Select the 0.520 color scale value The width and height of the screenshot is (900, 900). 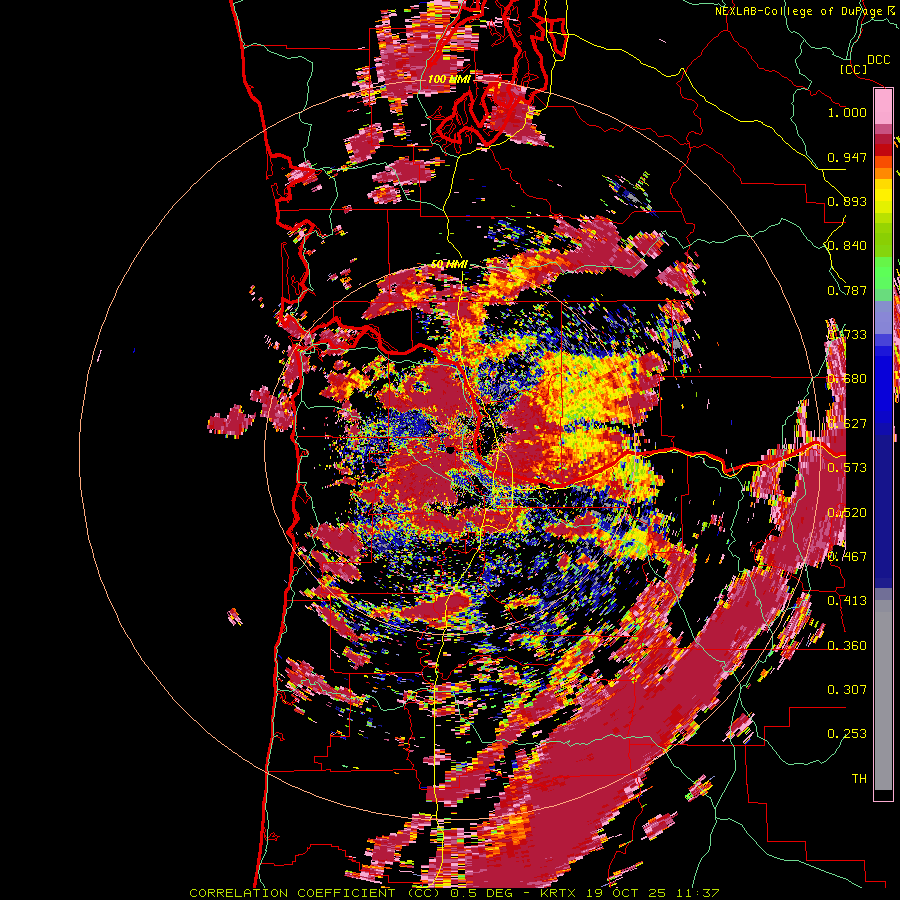(x=847, y=513)
